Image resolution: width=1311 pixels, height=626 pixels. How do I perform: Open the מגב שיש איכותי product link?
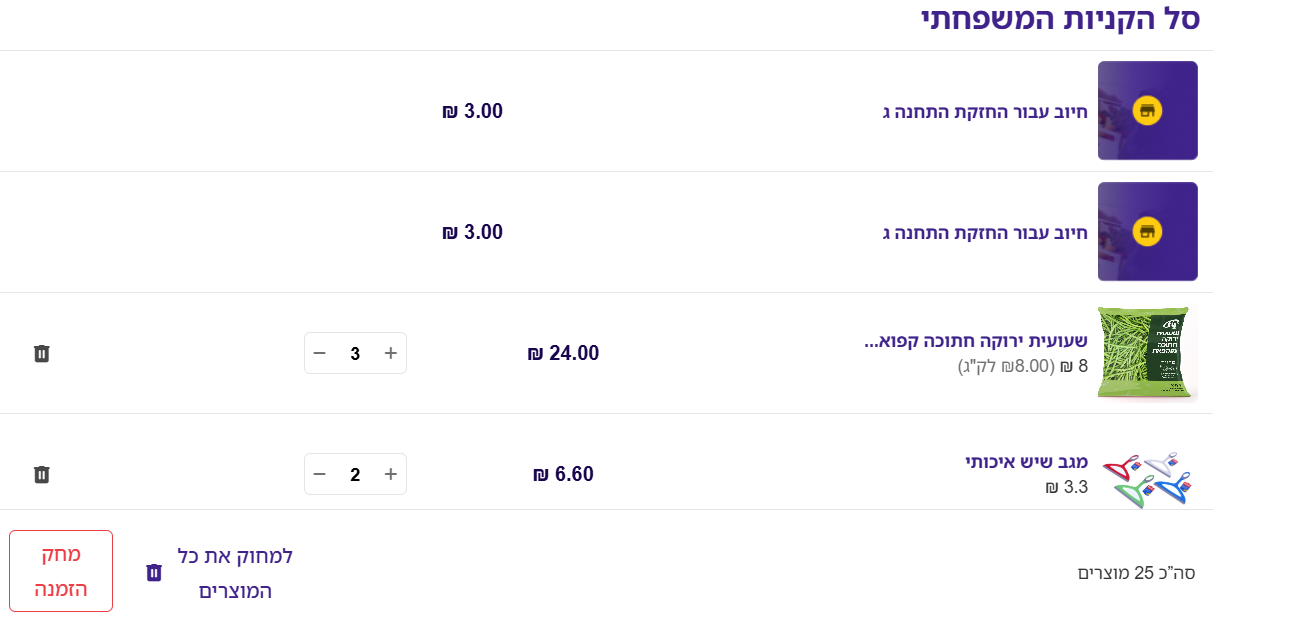[1026, 462]
